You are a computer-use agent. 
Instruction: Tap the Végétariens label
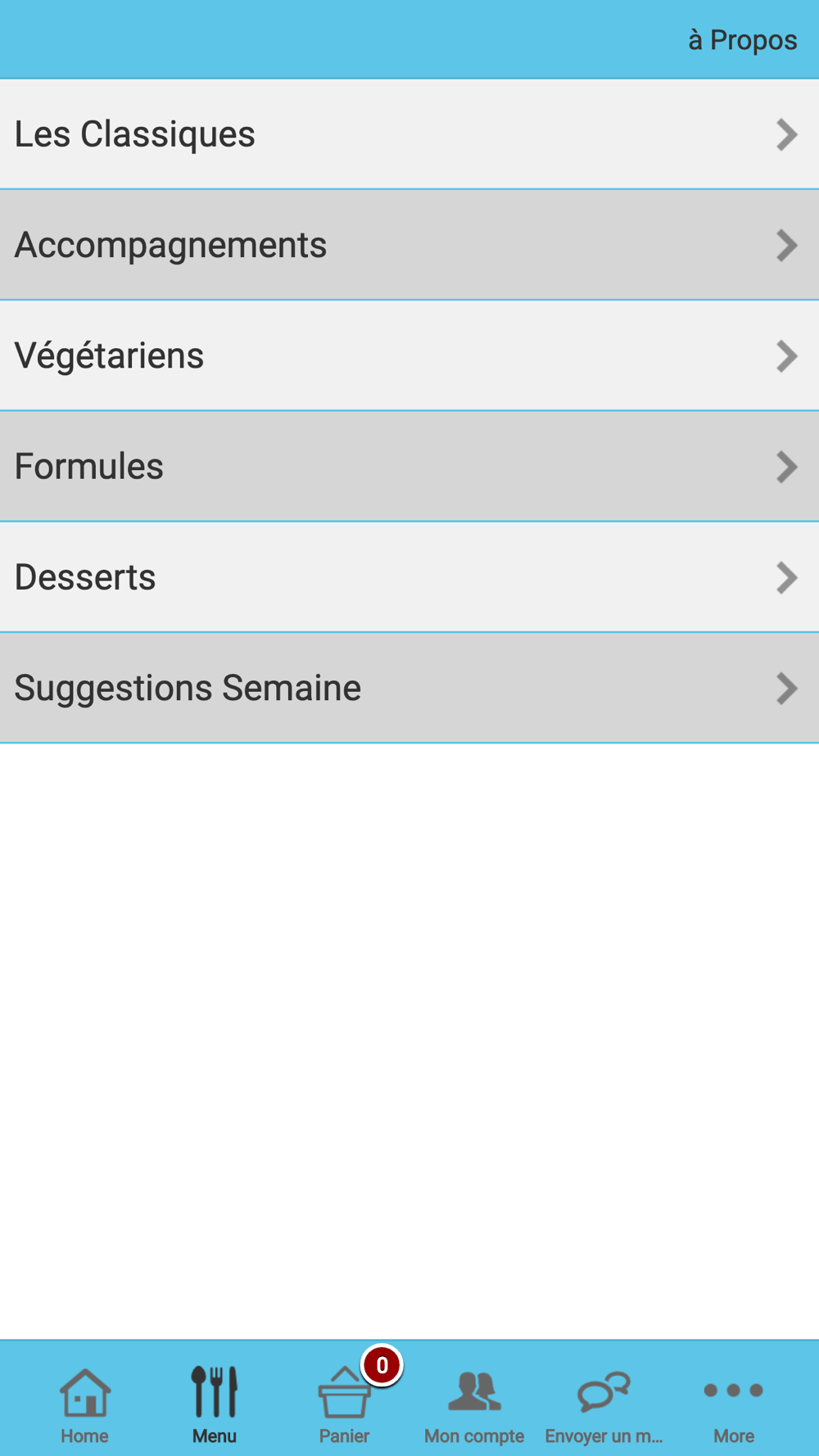tap(109, 356)
